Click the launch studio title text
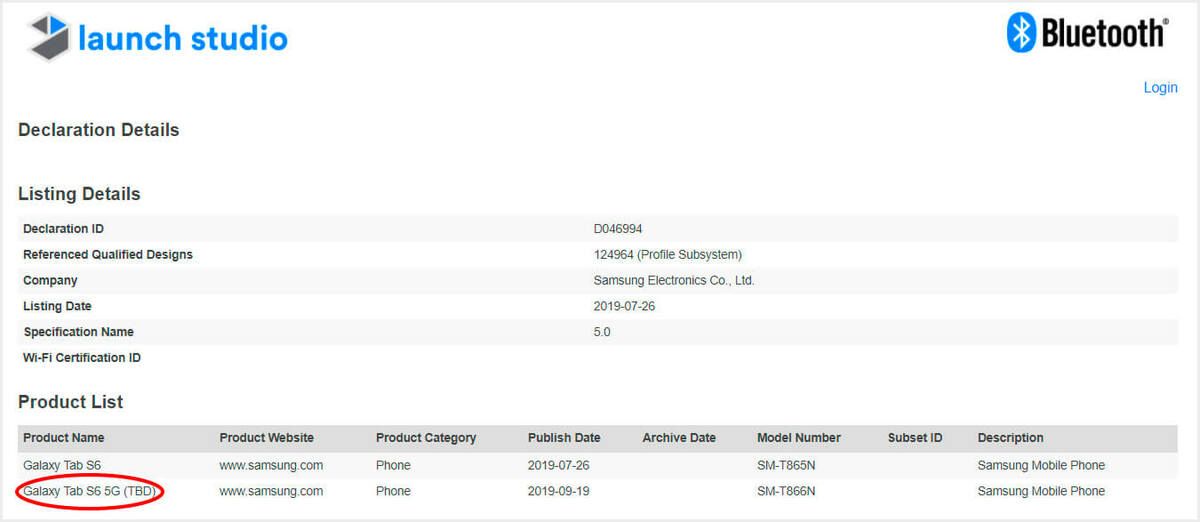The height and width of the screenshot is (522, 1200). (x=183, y=39)
